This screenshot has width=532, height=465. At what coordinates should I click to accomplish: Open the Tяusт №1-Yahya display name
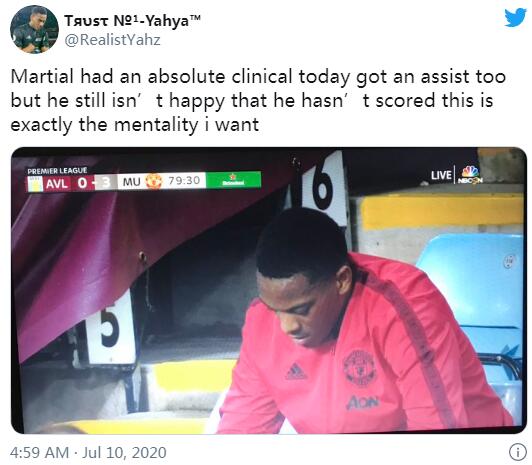tap(132, 21)
